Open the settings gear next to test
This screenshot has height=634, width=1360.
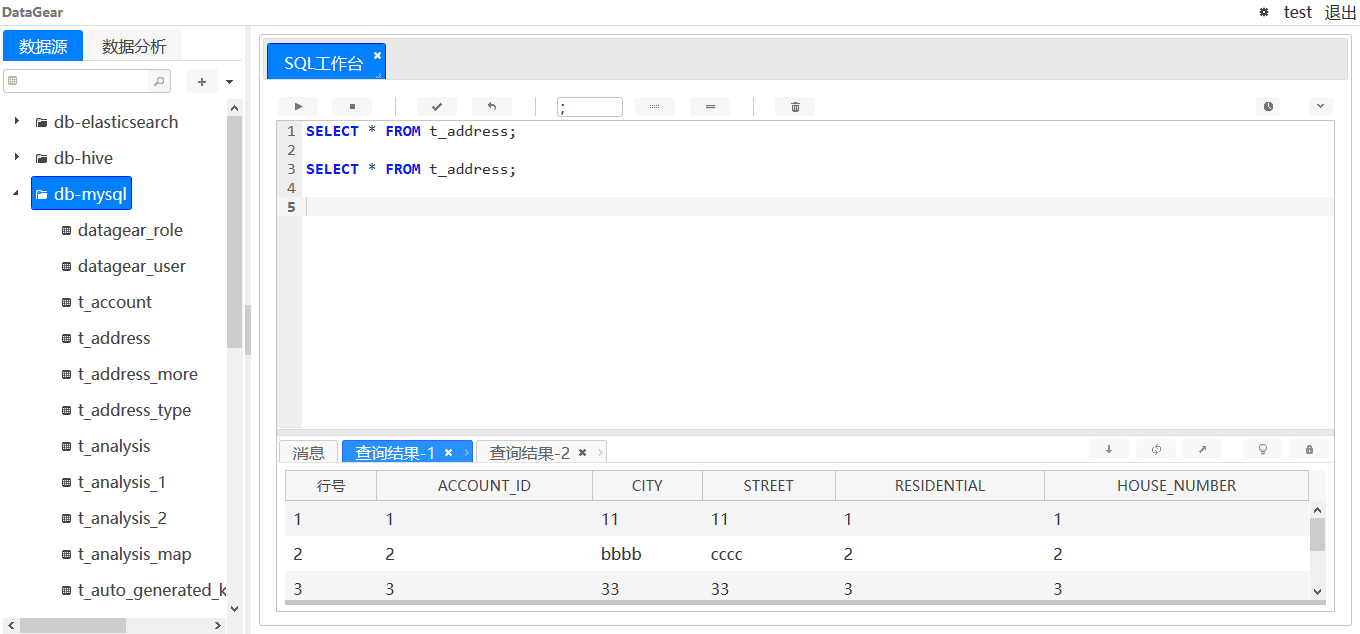(x=1263, y=12)
